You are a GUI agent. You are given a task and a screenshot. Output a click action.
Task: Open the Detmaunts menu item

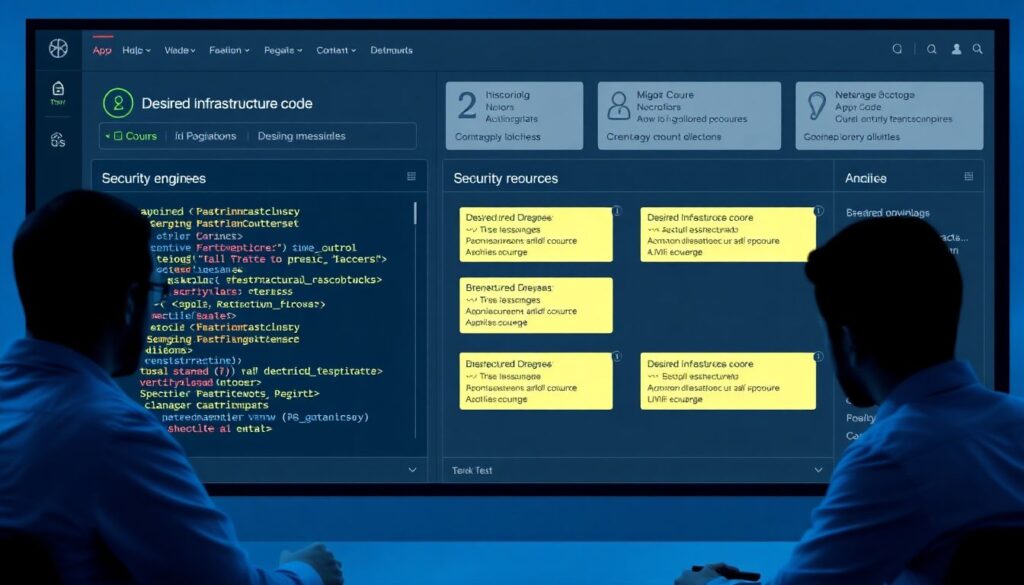click(391, 50)
